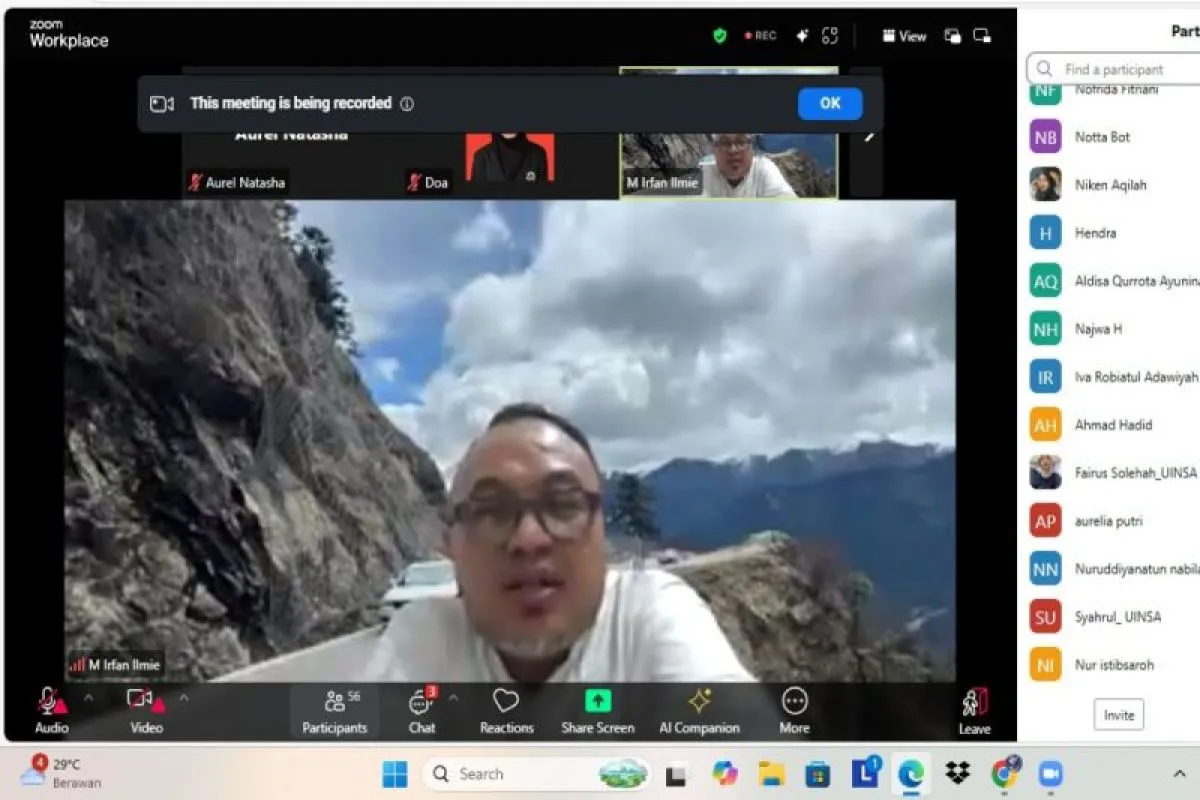This screenshot has height=800, width=1200.
Task: Expand audio options arrow beside Audio
Action: [x=88, y=698]
